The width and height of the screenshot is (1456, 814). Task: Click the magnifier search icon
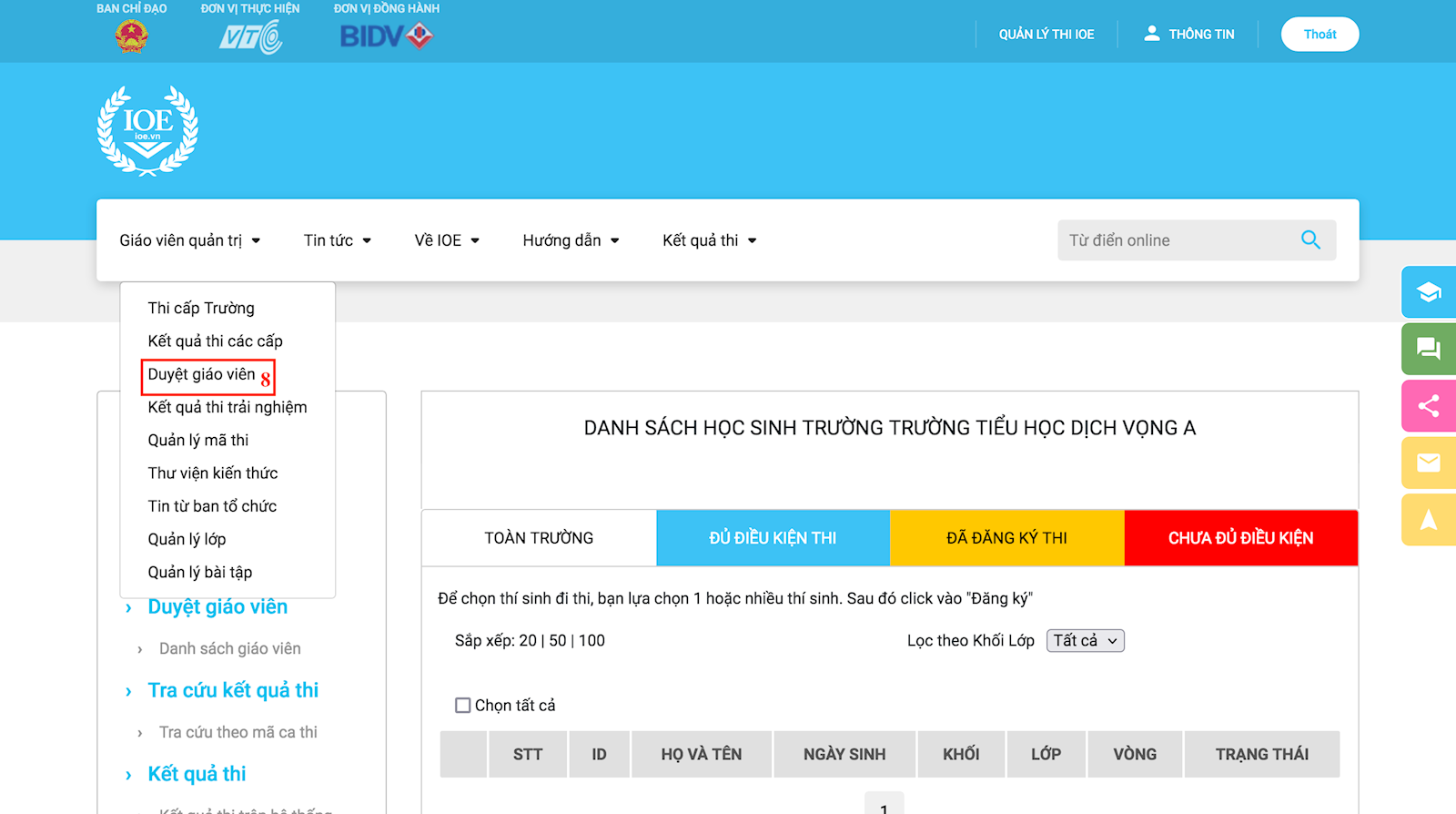(1310, 239)
